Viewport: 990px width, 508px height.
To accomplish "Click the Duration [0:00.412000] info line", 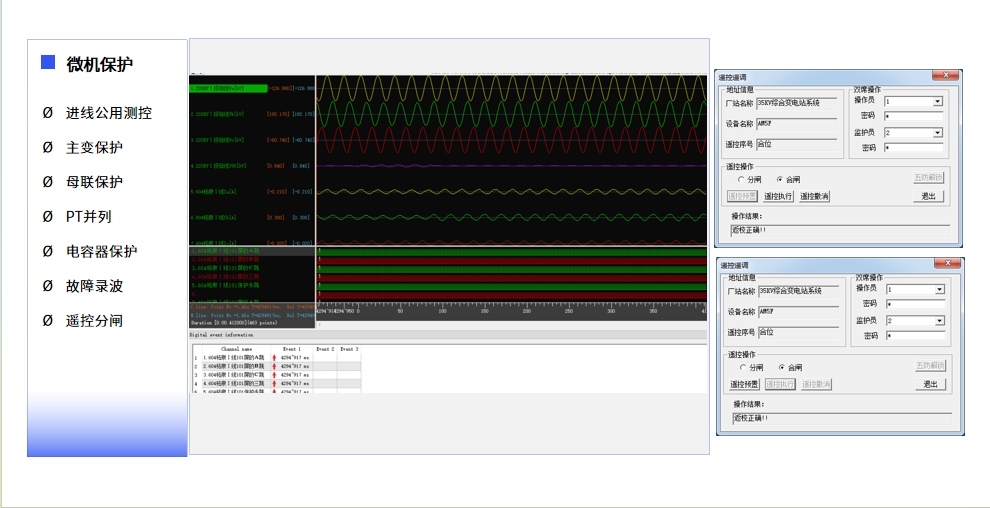I will (234, 322).
